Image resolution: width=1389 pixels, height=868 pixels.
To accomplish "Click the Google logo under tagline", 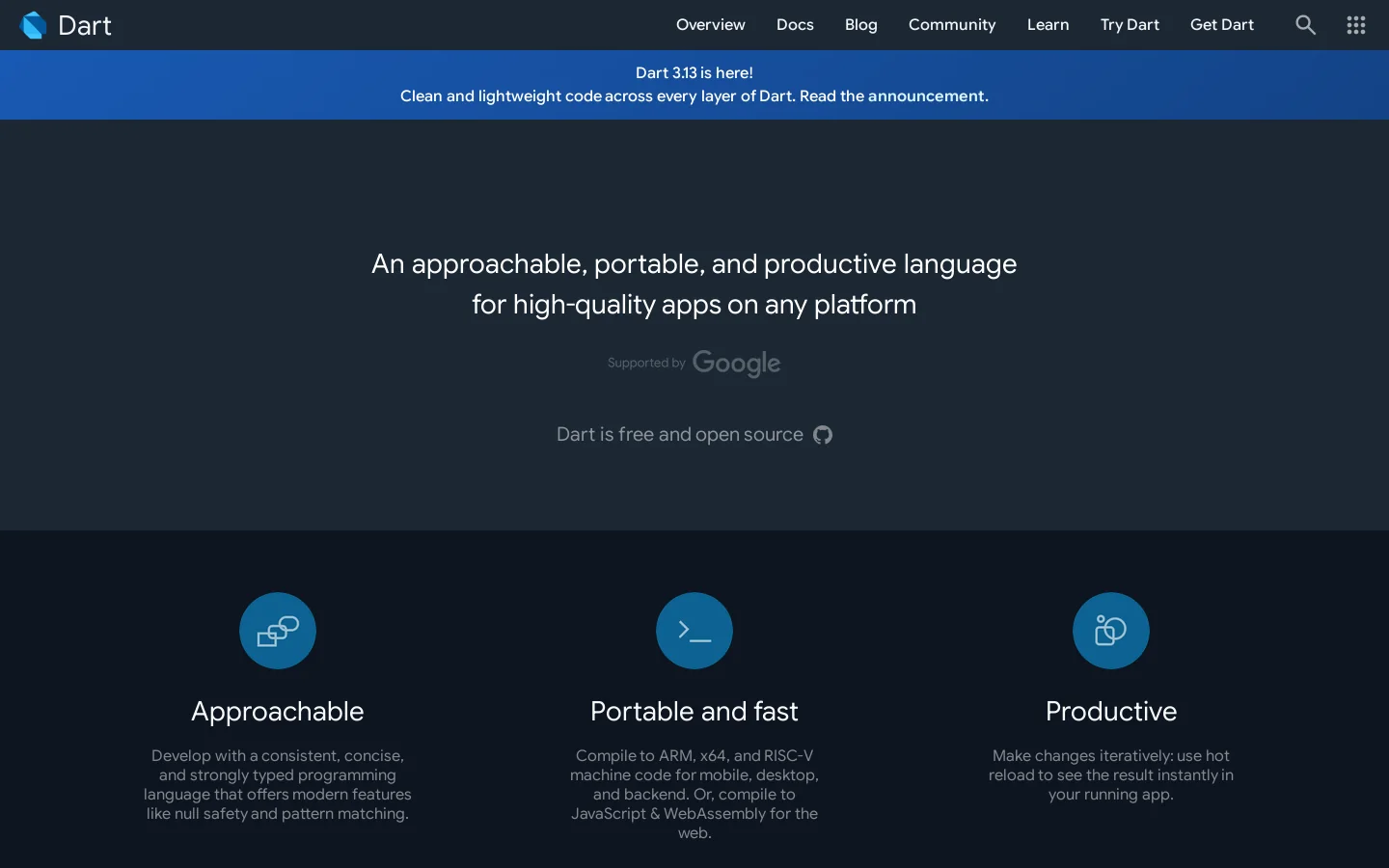I will [x=737, y=364].
